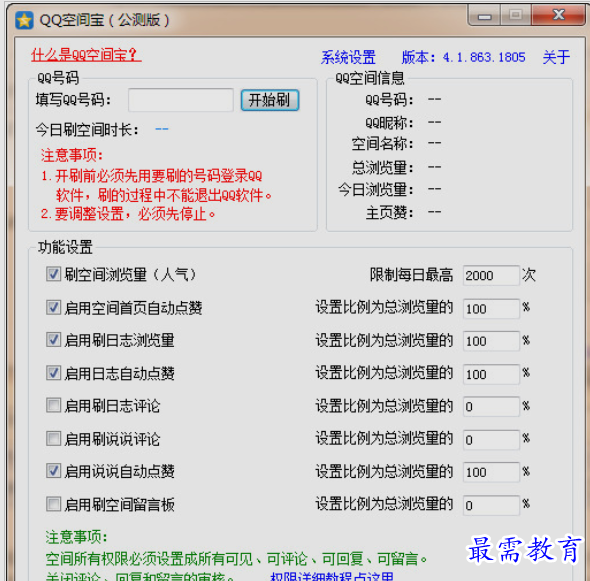The height and width of the screenshot is (581, 590).
Task: Edit percentage field for 日志自动点赞
Action: [491, 374]
